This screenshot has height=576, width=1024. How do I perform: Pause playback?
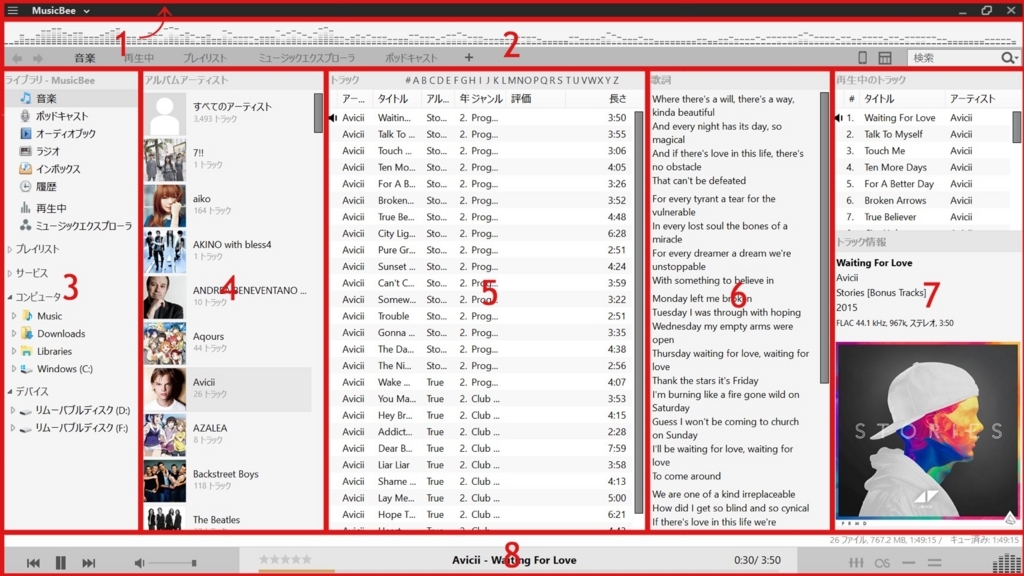(x=61, y=562)
